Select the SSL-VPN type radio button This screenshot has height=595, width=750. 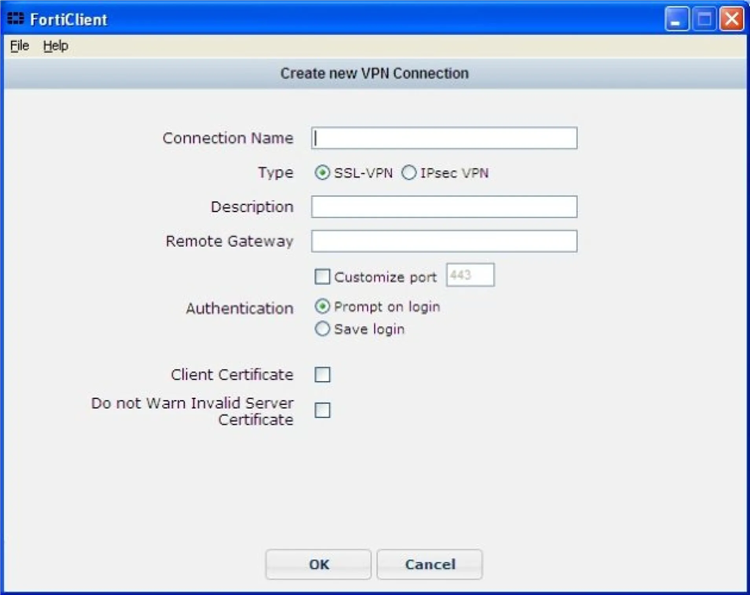tap(322, 173)
